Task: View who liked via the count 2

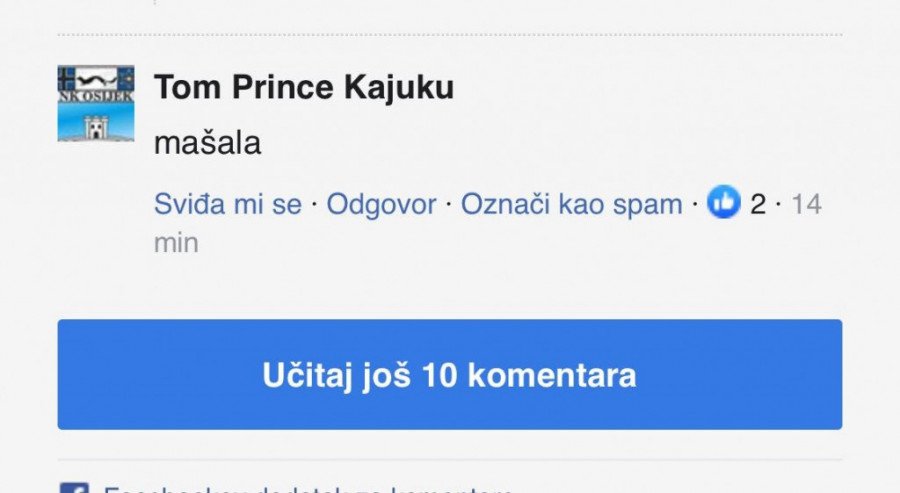Action: (x=758, y=205)
